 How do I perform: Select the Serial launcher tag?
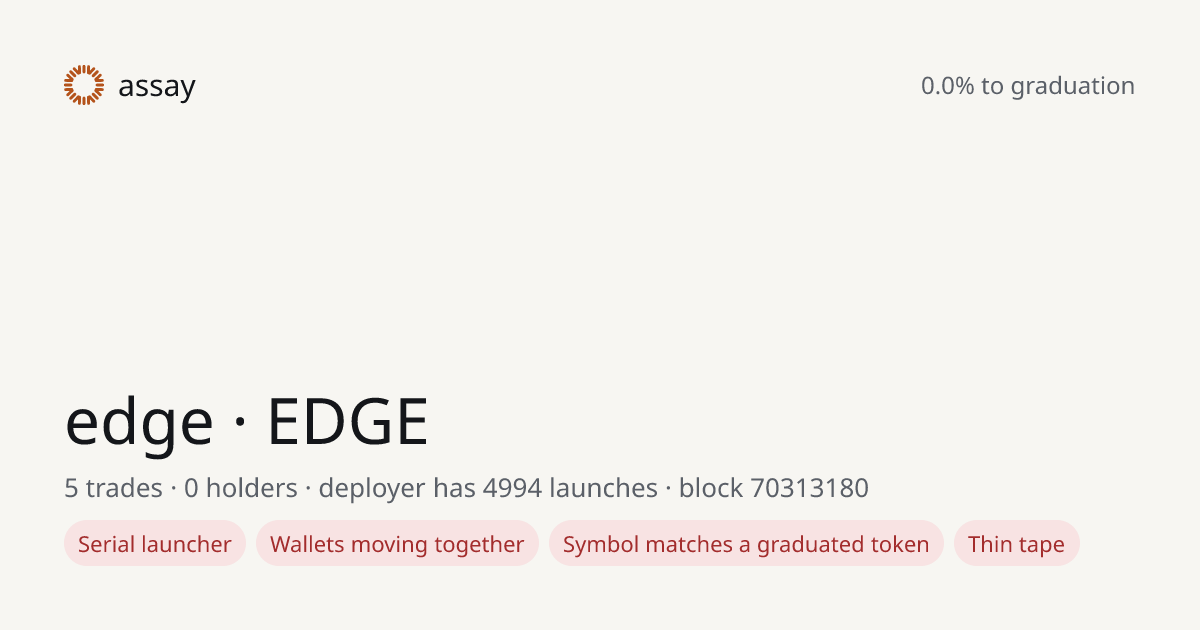[x=155, y=544]
